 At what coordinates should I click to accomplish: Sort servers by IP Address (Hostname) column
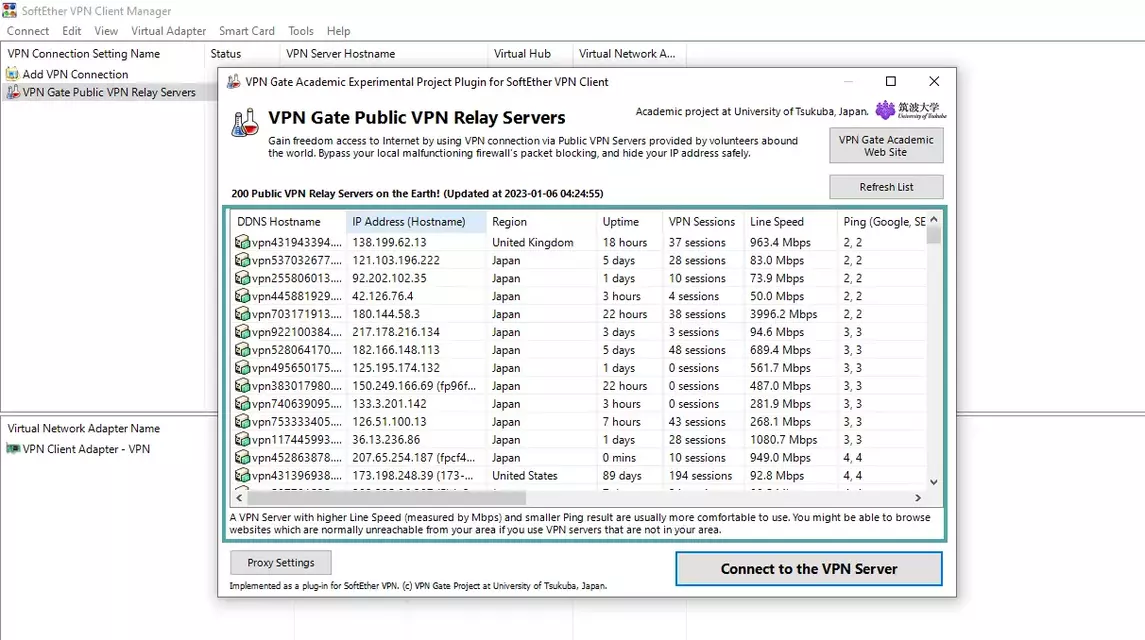416,221
